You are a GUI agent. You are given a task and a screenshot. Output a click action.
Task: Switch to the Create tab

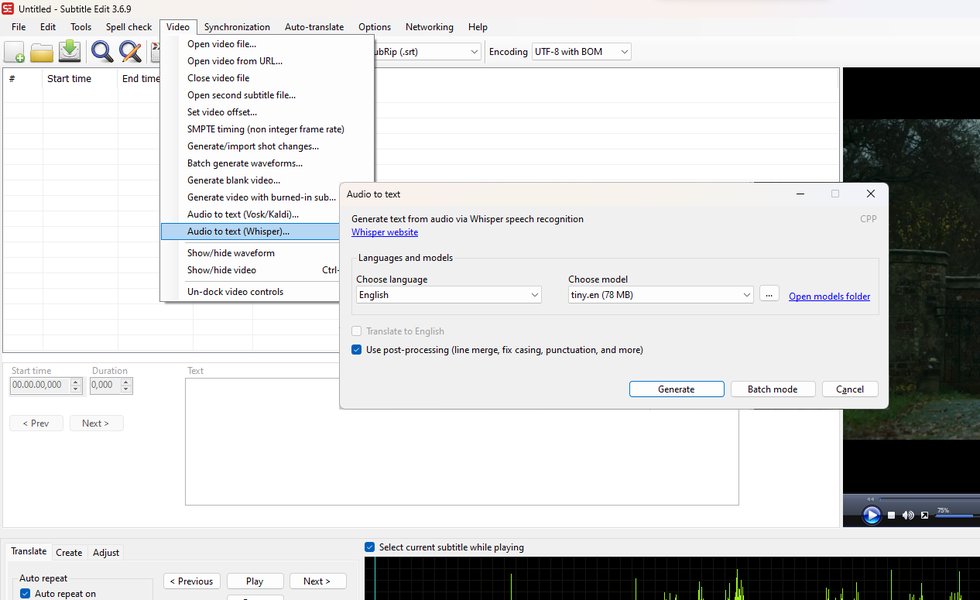tap(69, 552)
